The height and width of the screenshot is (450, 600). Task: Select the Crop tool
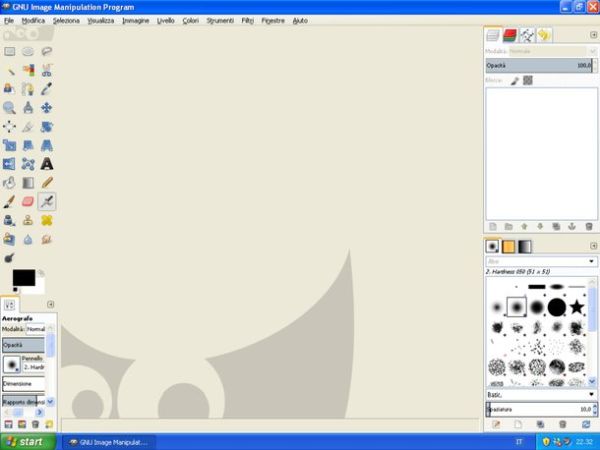coord(28,127)
